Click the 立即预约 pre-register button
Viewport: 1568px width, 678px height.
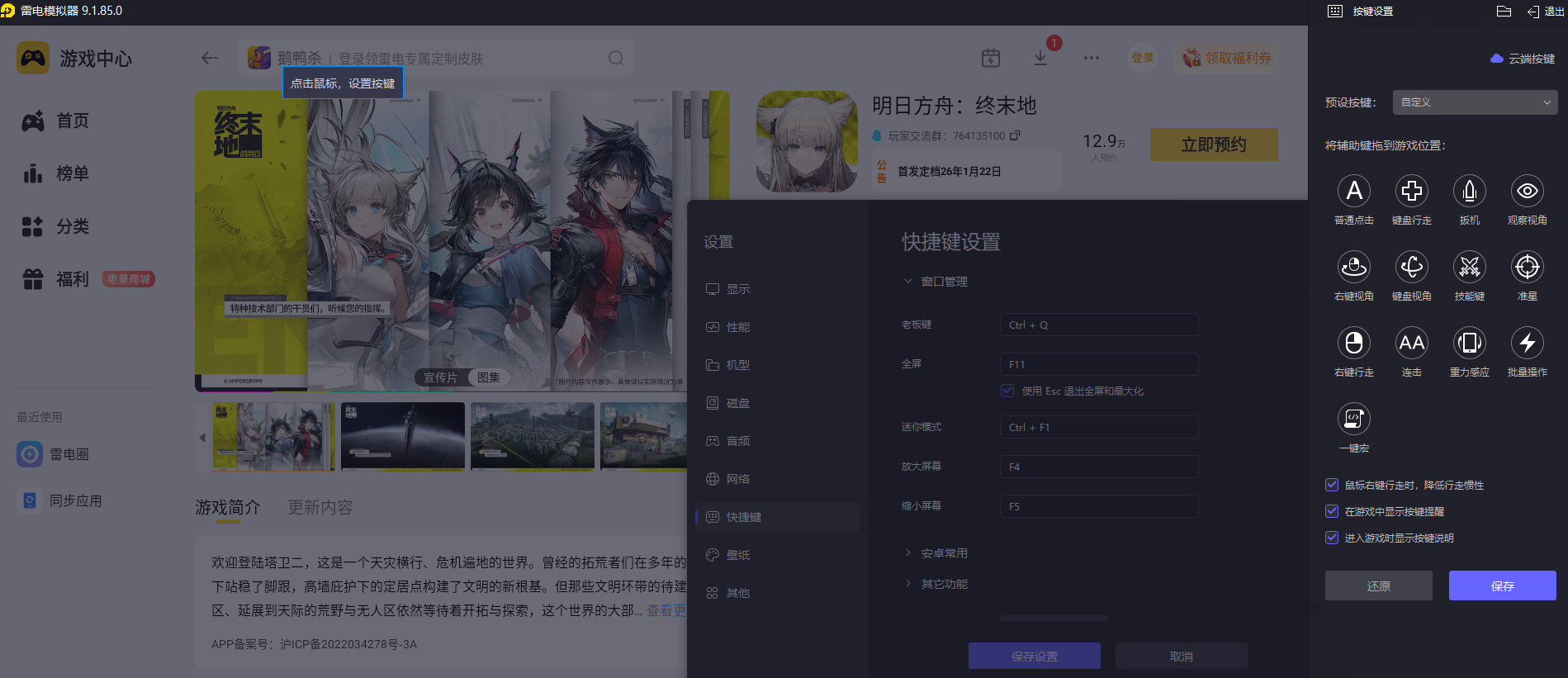point(1214,145)
